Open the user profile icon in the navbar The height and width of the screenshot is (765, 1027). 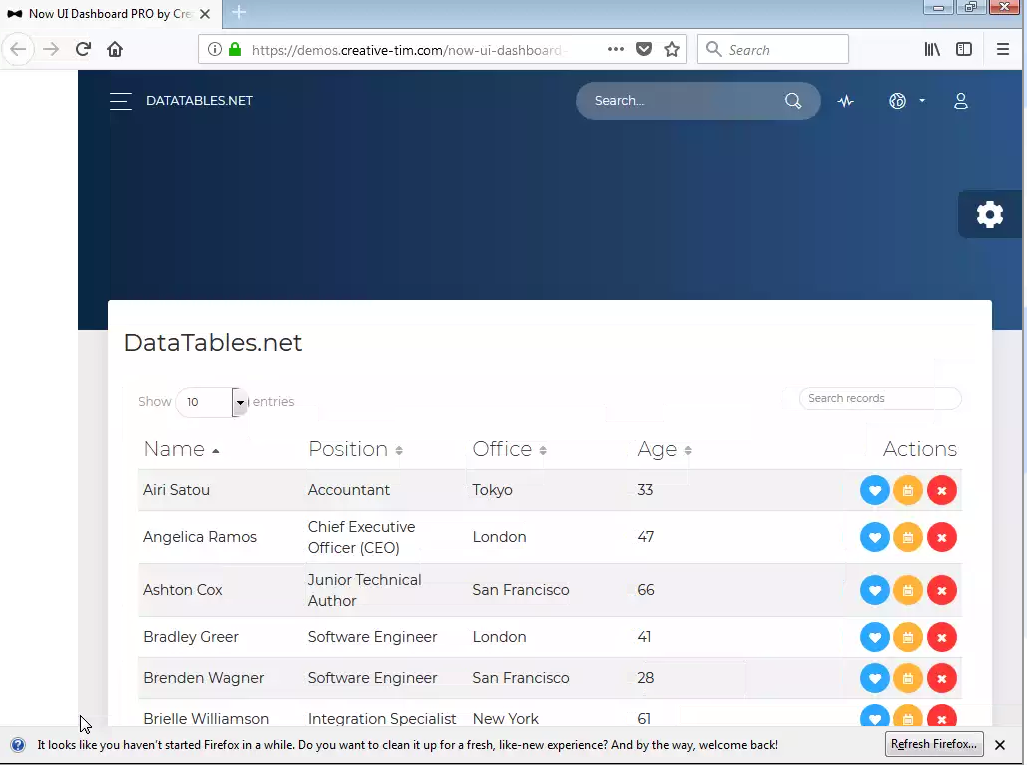click(960, 101)
